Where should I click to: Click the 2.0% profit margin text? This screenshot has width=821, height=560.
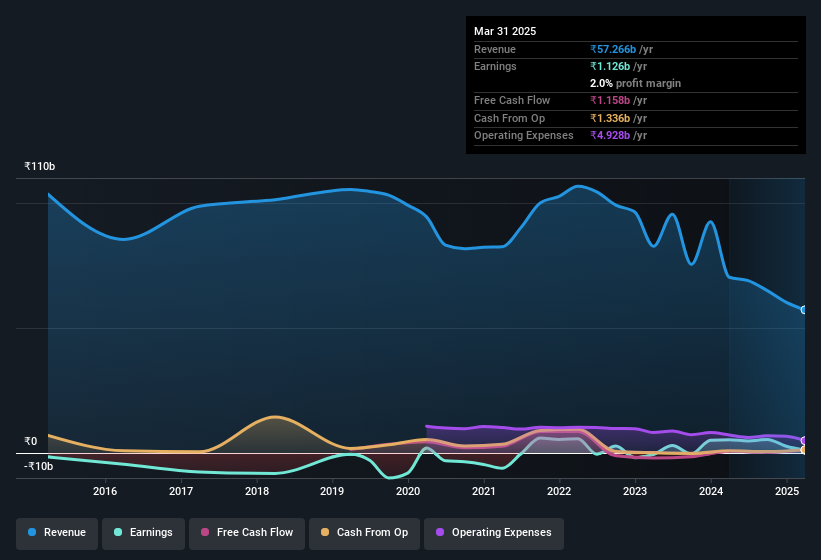[636, 83]
